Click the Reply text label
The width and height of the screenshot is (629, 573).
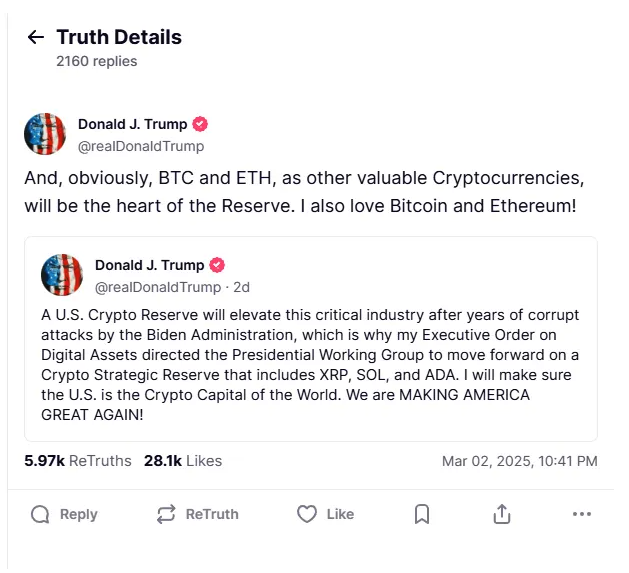point(78,514)
